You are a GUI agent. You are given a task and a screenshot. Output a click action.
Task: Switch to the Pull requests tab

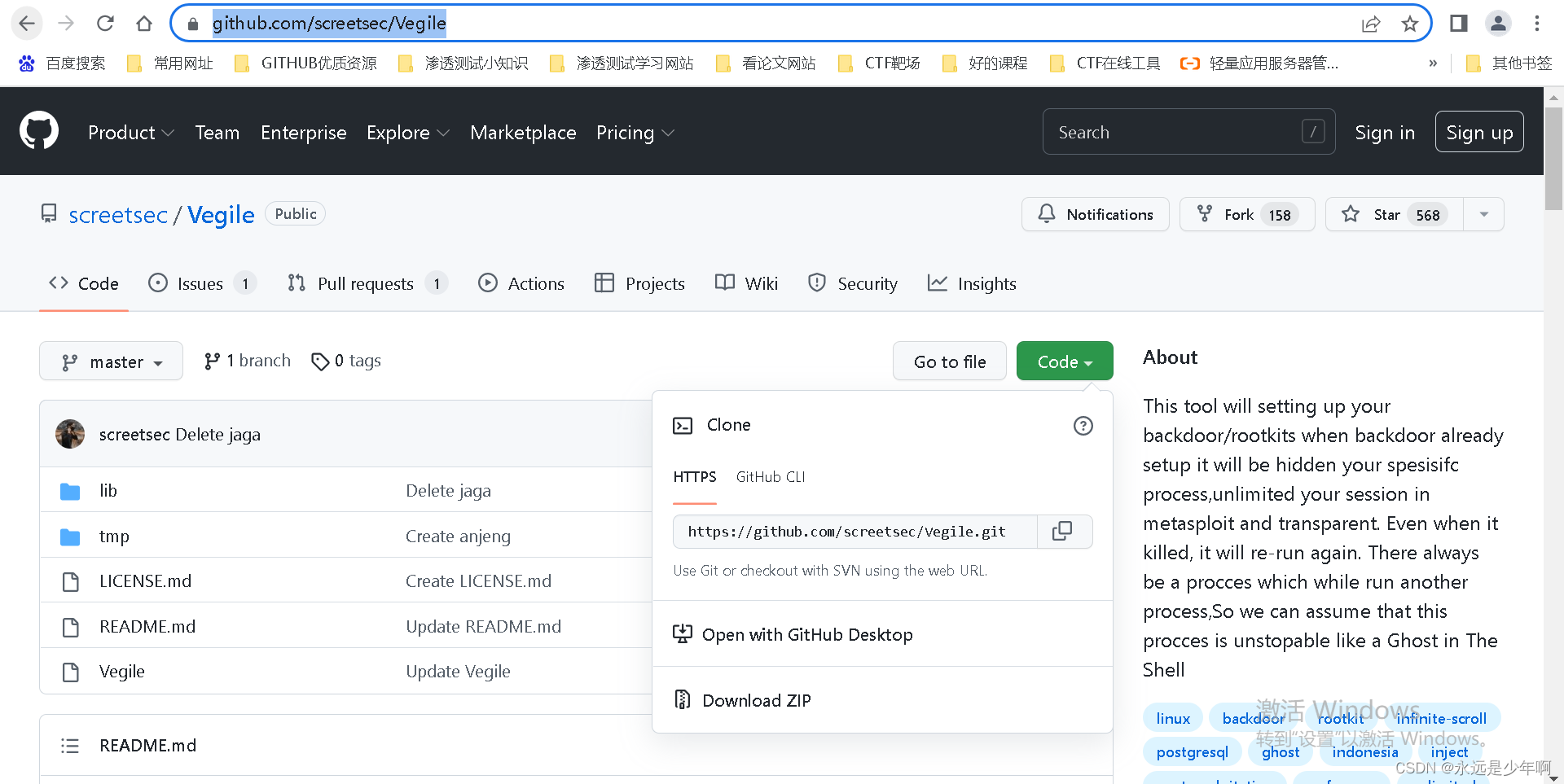pyautogui.click(x=367, y=283)
